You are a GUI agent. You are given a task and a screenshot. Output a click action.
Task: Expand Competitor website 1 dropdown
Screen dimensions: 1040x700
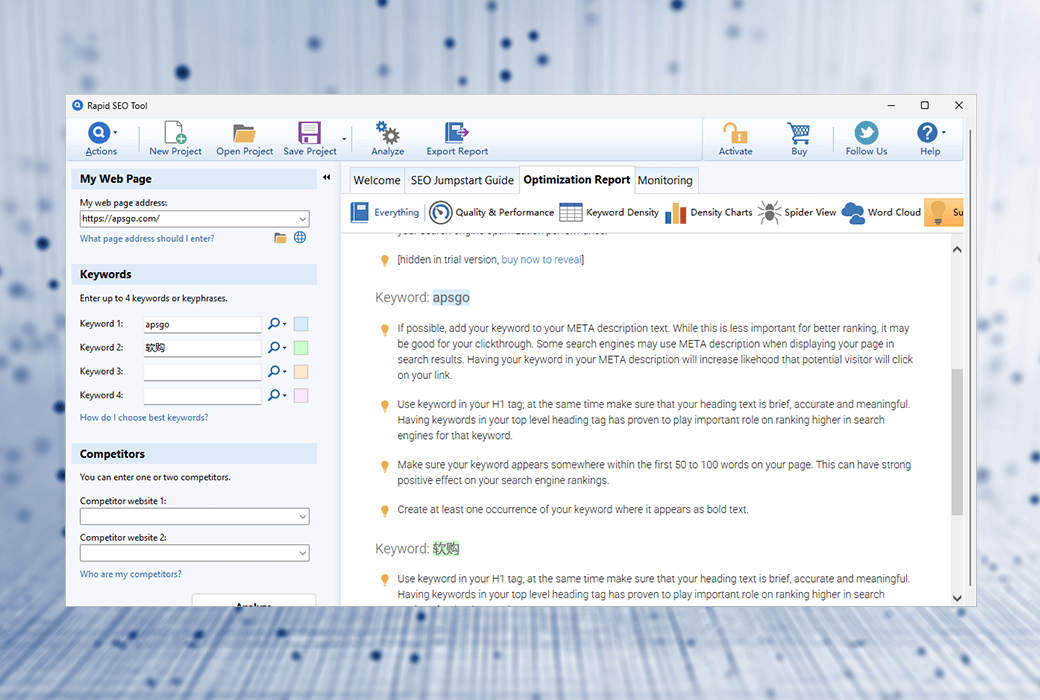(302, 516)
